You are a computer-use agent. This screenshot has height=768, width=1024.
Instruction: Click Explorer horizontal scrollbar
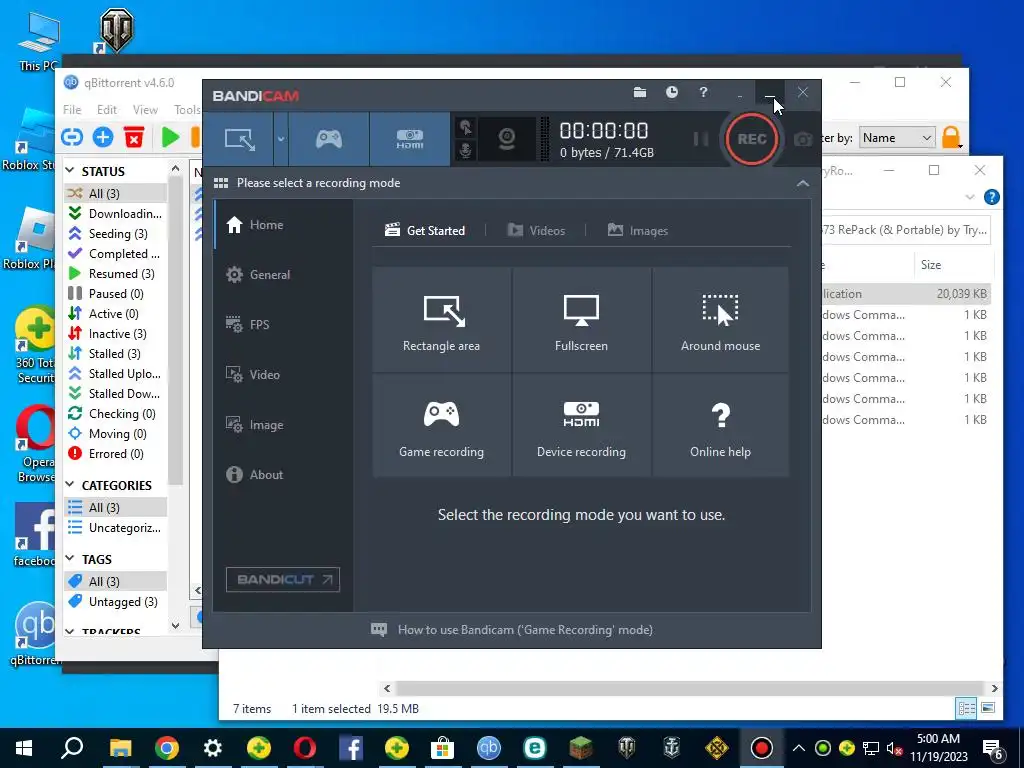690,688
